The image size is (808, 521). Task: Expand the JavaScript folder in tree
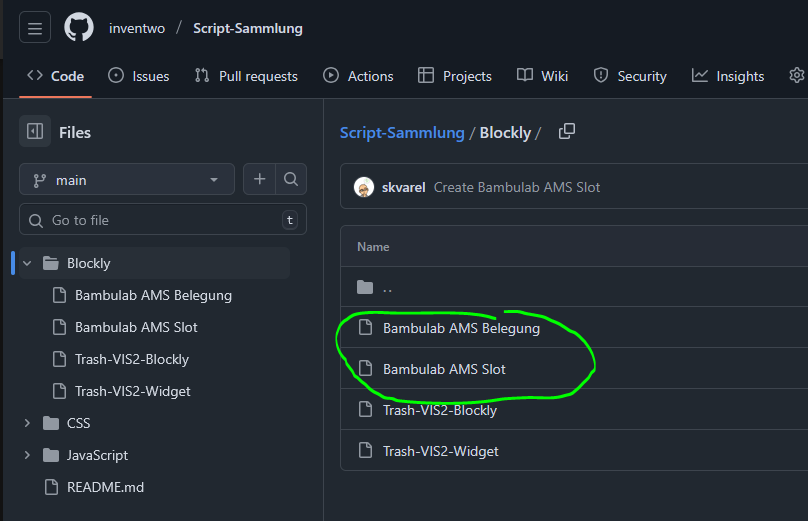coord(27,455)
